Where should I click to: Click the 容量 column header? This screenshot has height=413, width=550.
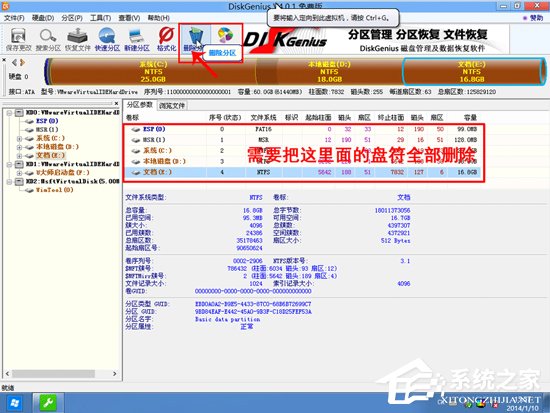pyautogui.click(x=470, y=118)
